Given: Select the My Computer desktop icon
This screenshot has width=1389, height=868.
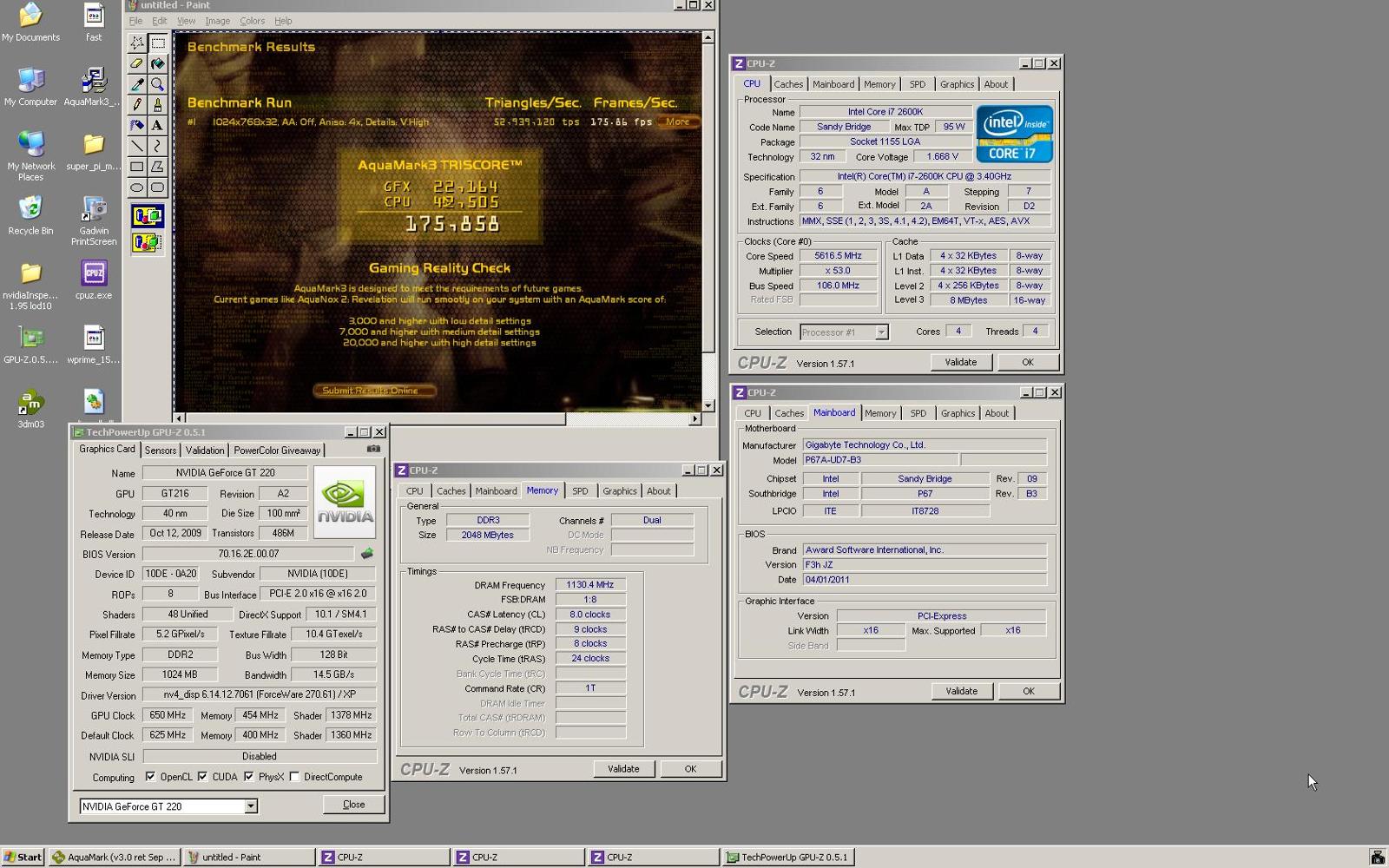Looking at the screenshot, I should coord(30,88).
